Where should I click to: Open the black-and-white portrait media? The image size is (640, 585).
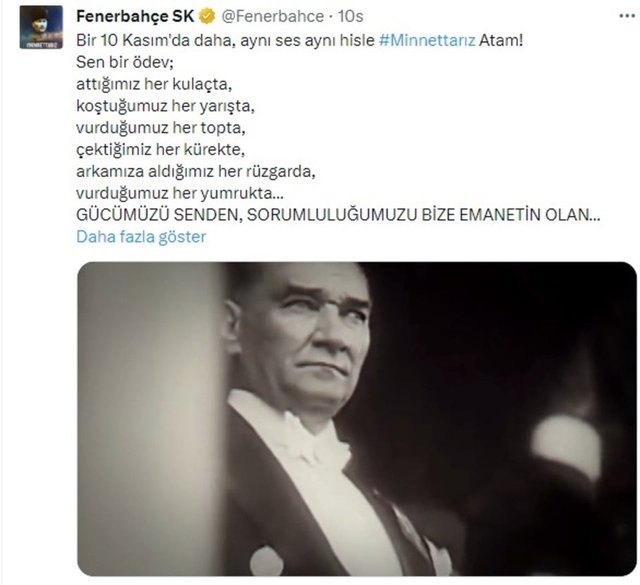click(357, 419)
